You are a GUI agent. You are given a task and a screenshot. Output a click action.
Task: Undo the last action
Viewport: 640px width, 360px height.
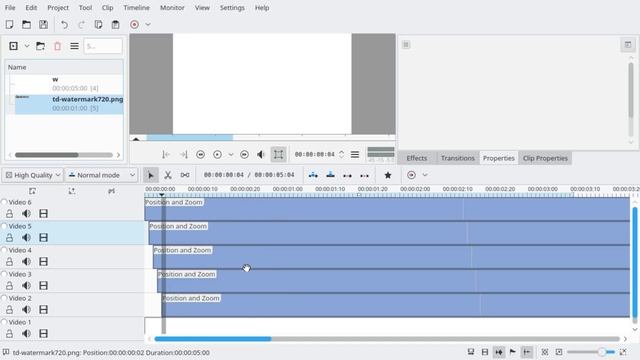click(x=64, y=24)
